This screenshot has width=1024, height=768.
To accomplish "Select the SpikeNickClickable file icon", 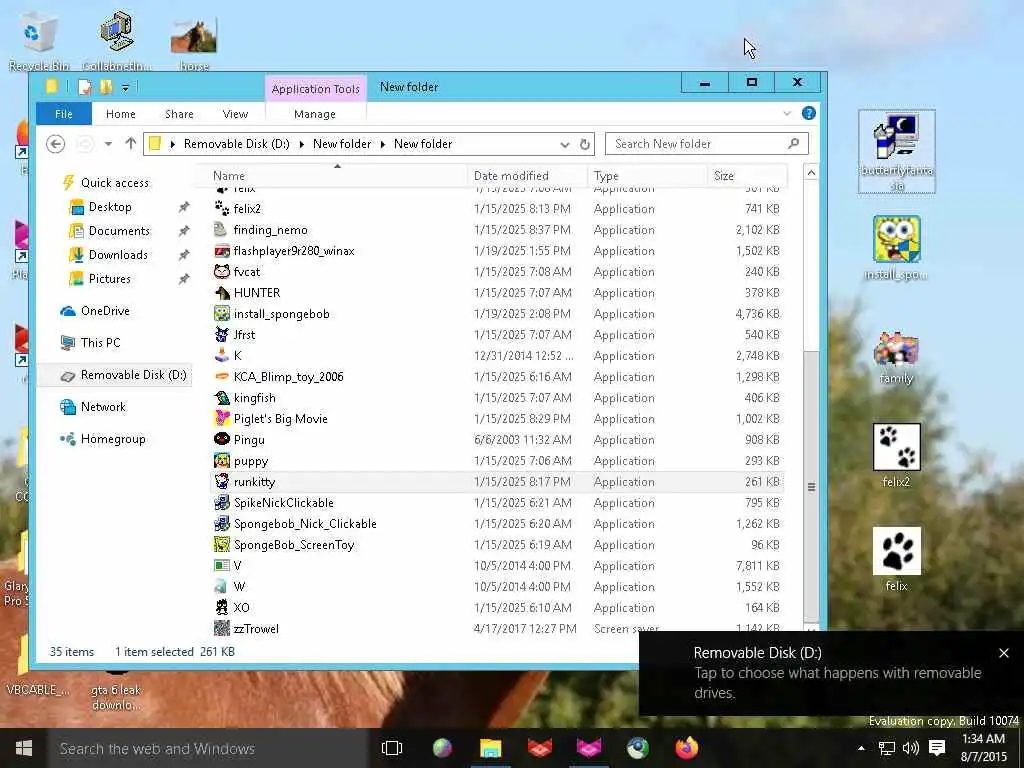I will pyautogui.click(x=222, y=503).
